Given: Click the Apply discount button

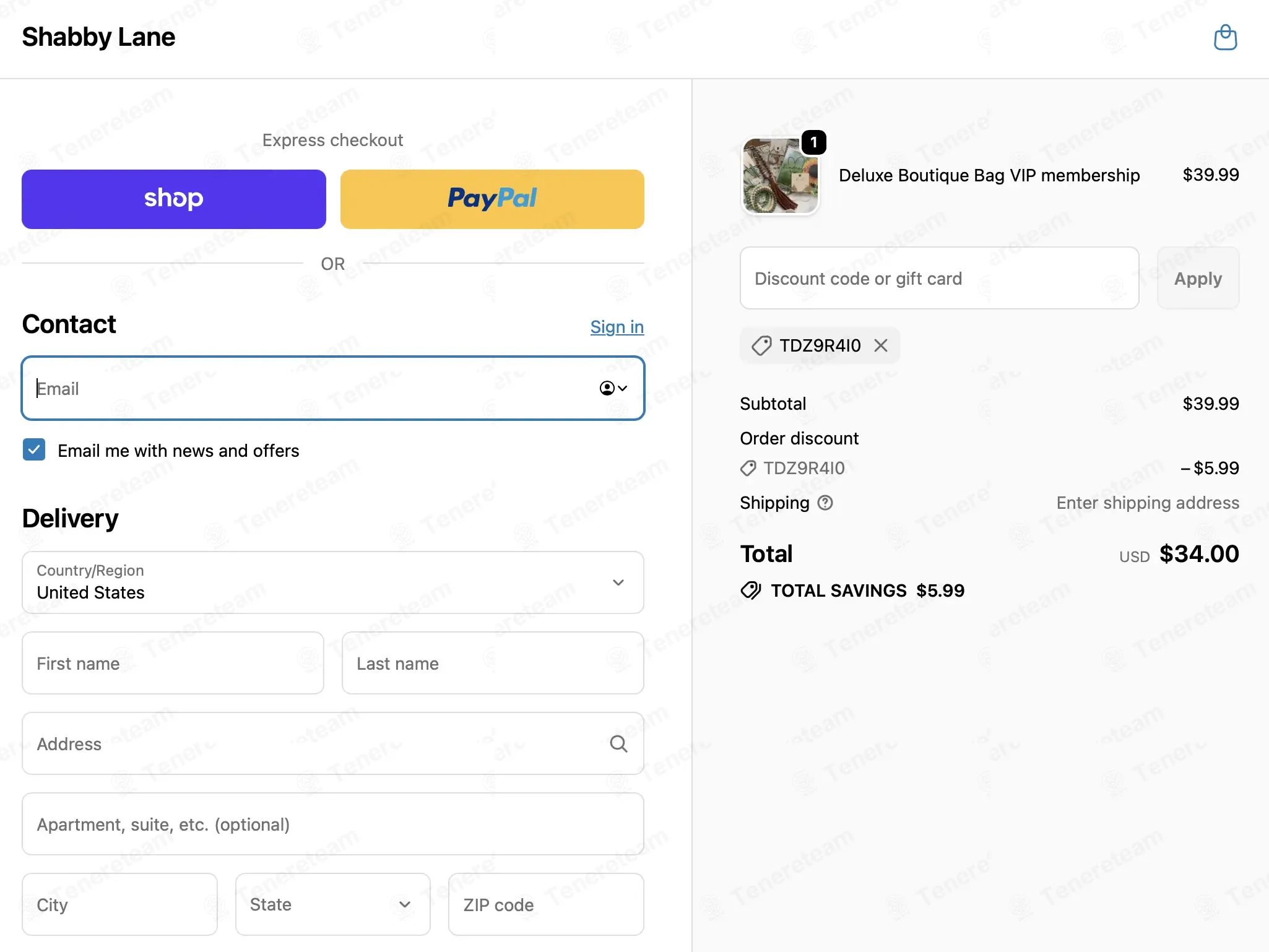Looking at the screenshot, I should click(x=1198, y=279).
